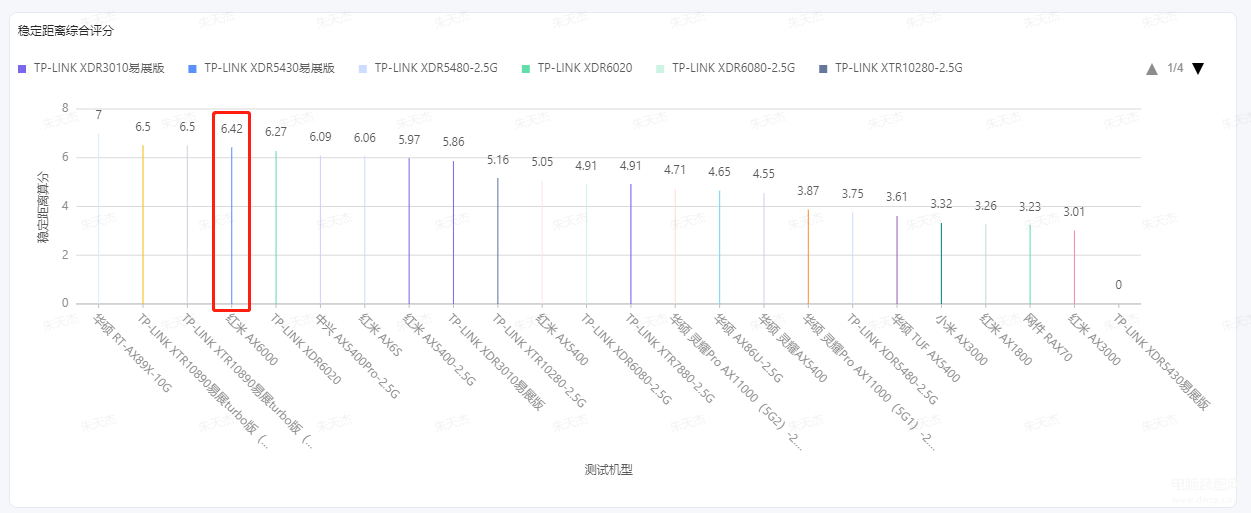
Task: Click the 6.42 data label
Action: (232, 128)
